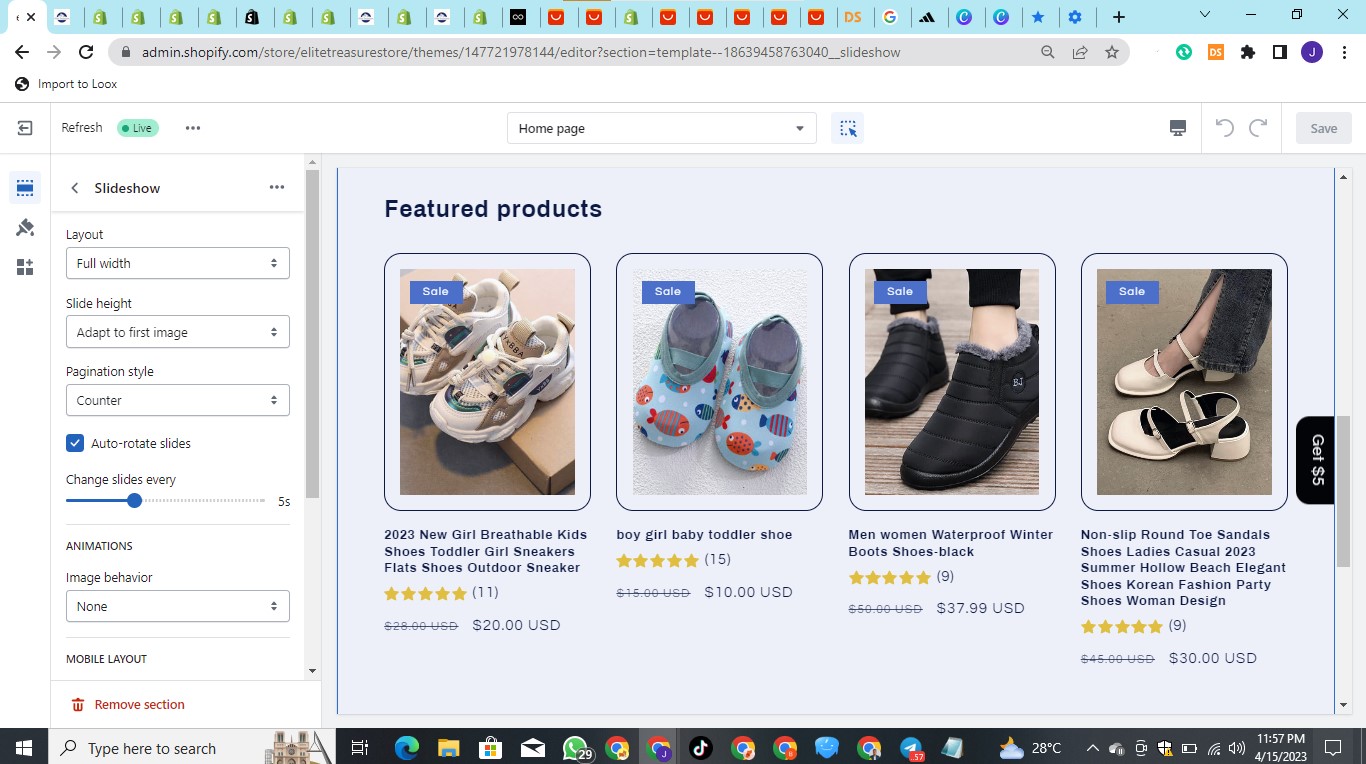Image resolution: width=1366 pixels, height=764 pixels.
Task: Open the Home page template selector
Action: (662, 128)
